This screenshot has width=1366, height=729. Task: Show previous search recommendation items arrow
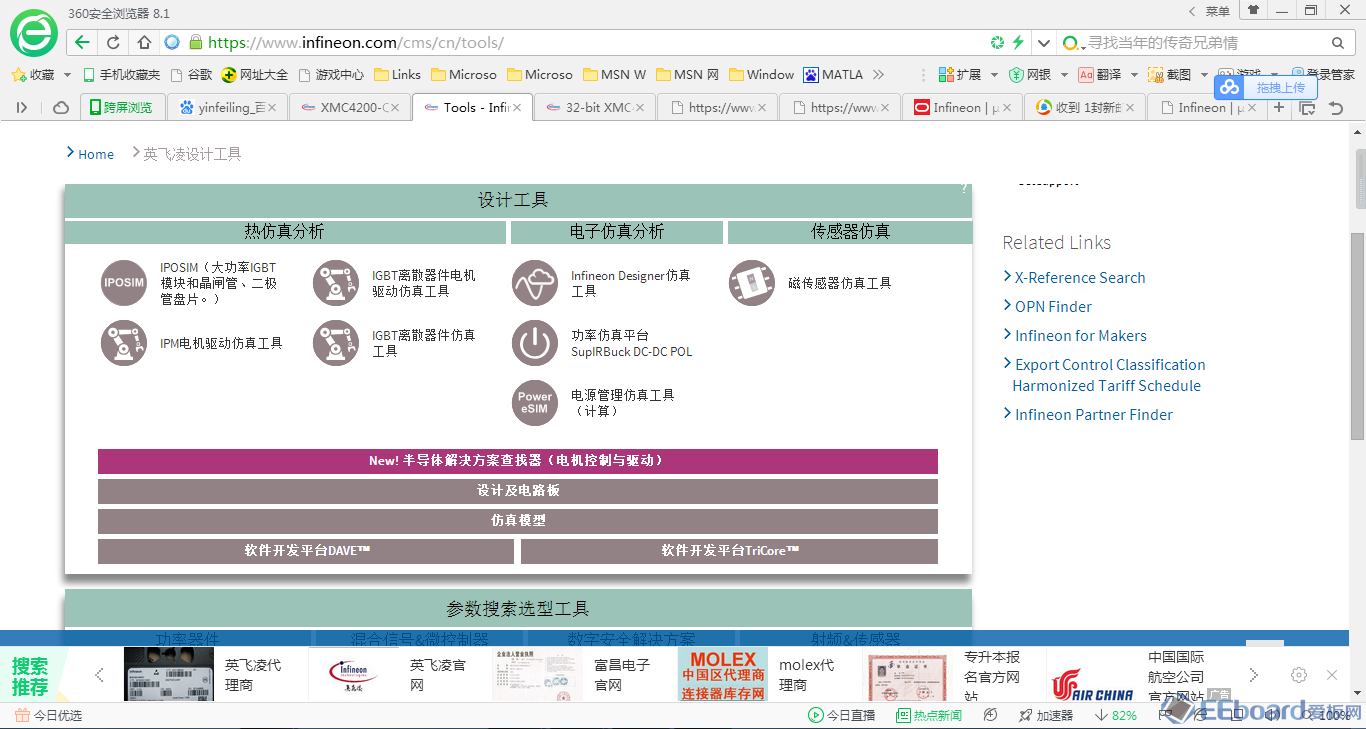(99, 675)
